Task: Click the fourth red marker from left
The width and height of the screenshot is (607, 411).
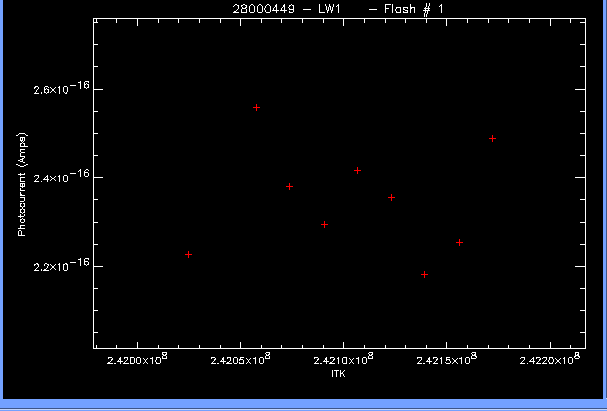Action: (x=324, y=224)
